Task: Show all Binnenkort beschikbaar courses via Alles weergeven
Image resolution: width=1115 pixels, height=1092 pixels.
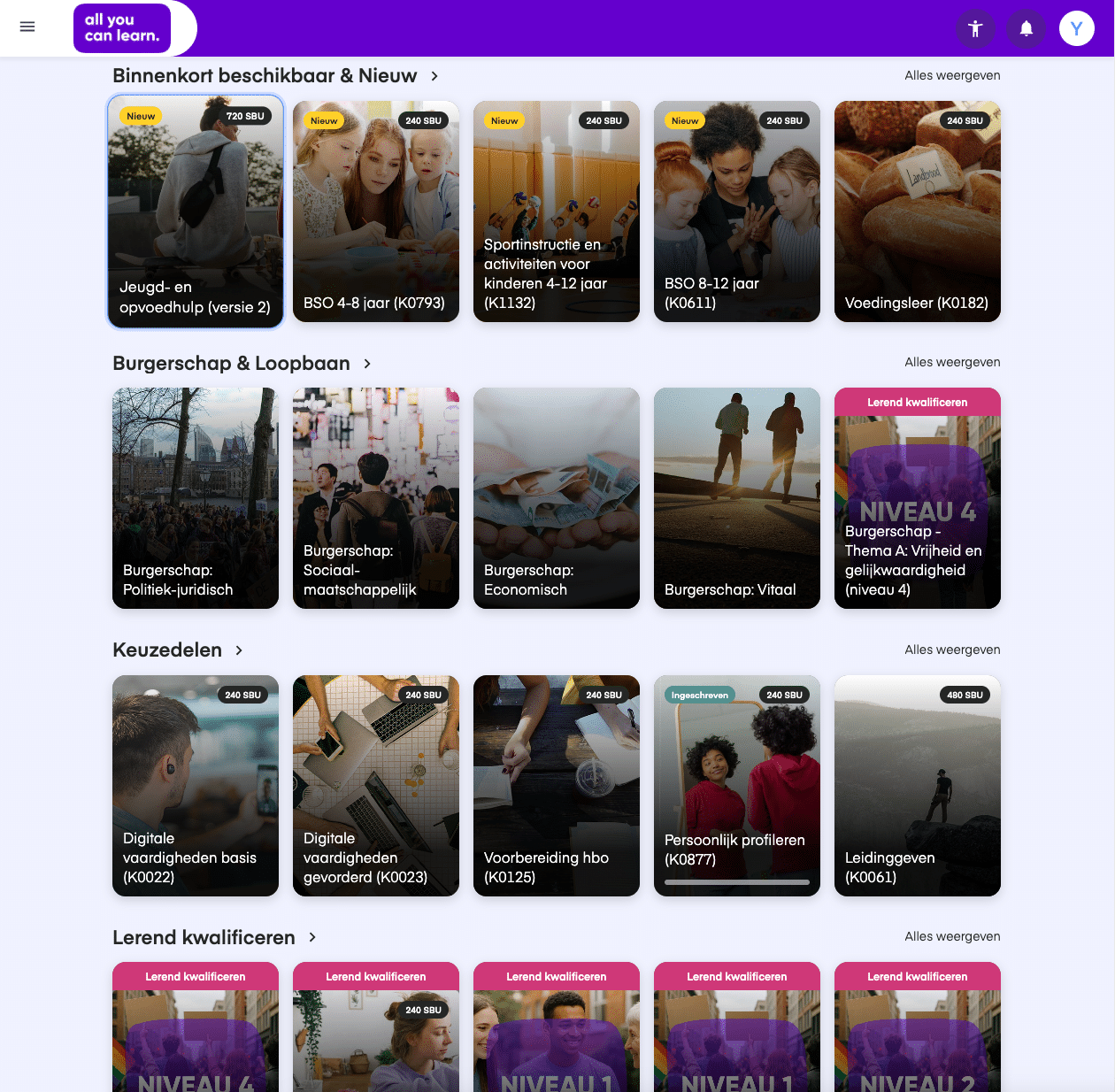Action: pos(952,75)
